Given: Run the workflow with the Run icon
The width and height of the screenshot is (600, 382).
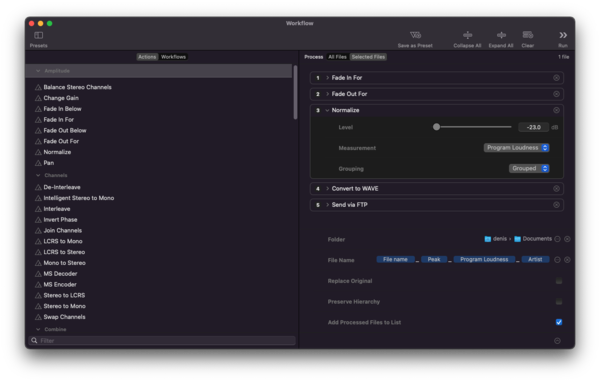Looking at the screenshot, I should [x=563, y=35].
